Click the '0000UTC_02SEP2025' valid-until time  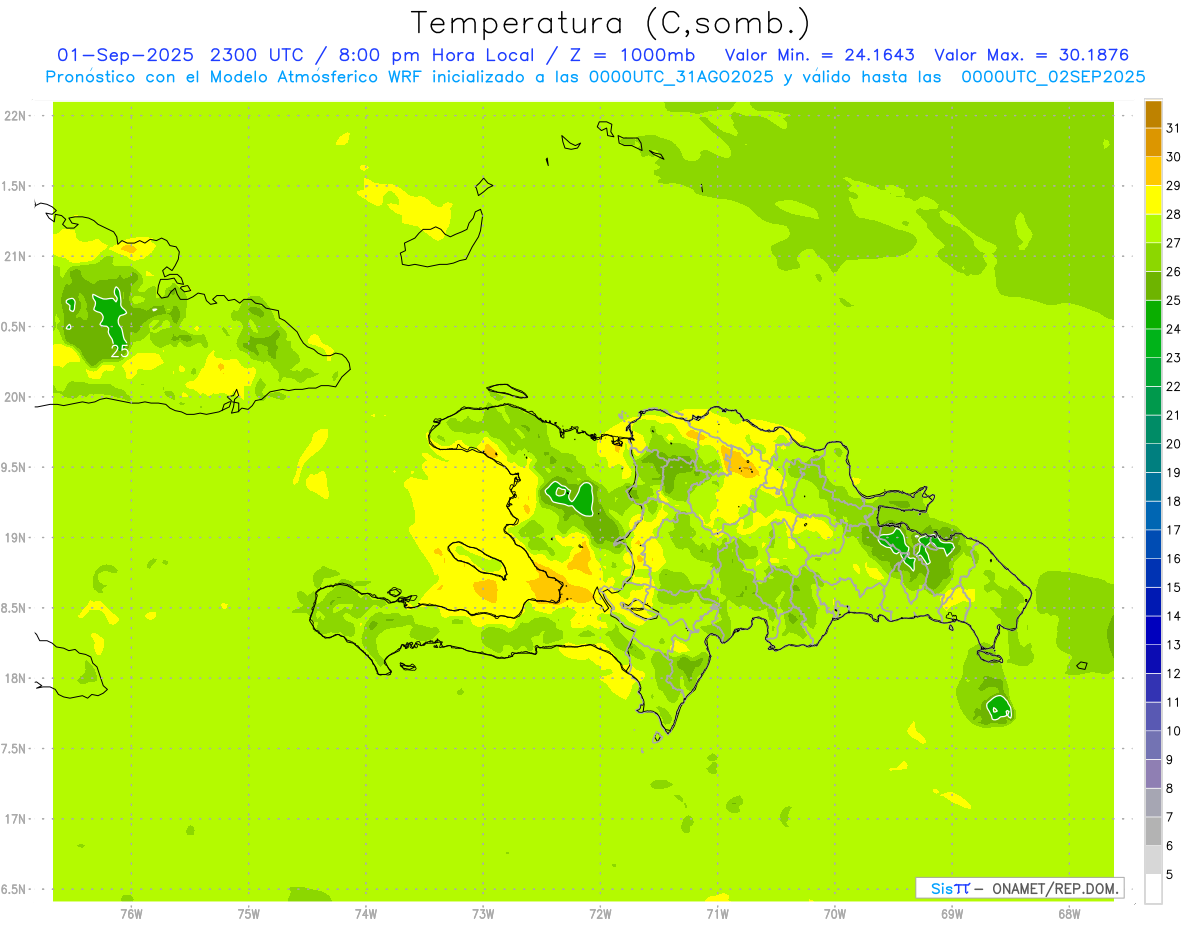[x=1053, y=77]
